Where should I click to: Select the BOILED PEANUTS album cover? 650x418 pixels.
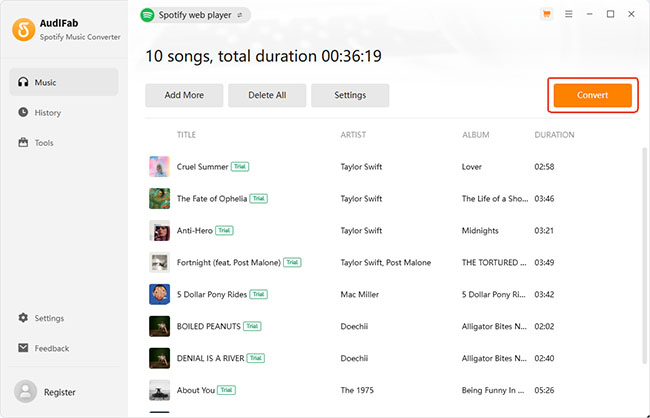[x=159, y=326]
